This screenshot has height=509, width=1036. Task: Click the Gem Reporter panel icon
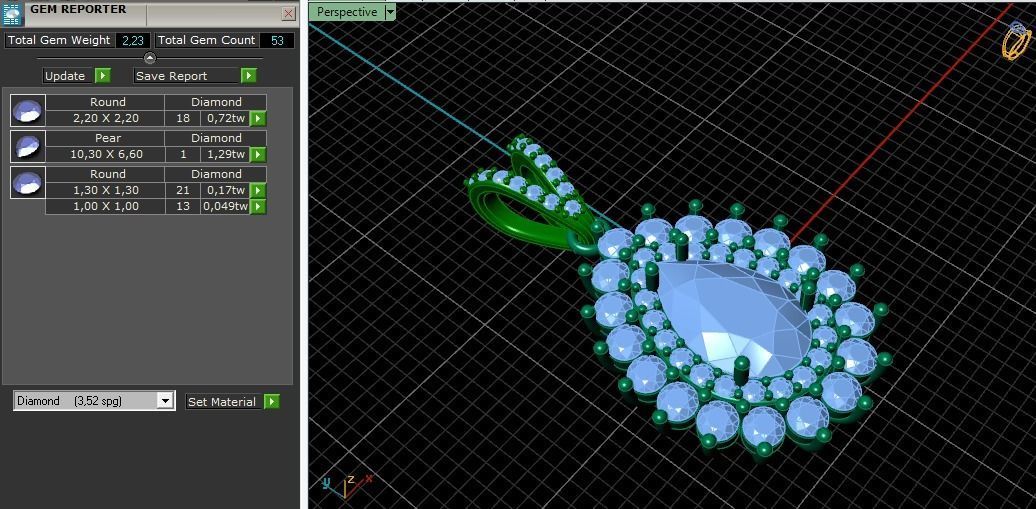(x=13, y=14)
